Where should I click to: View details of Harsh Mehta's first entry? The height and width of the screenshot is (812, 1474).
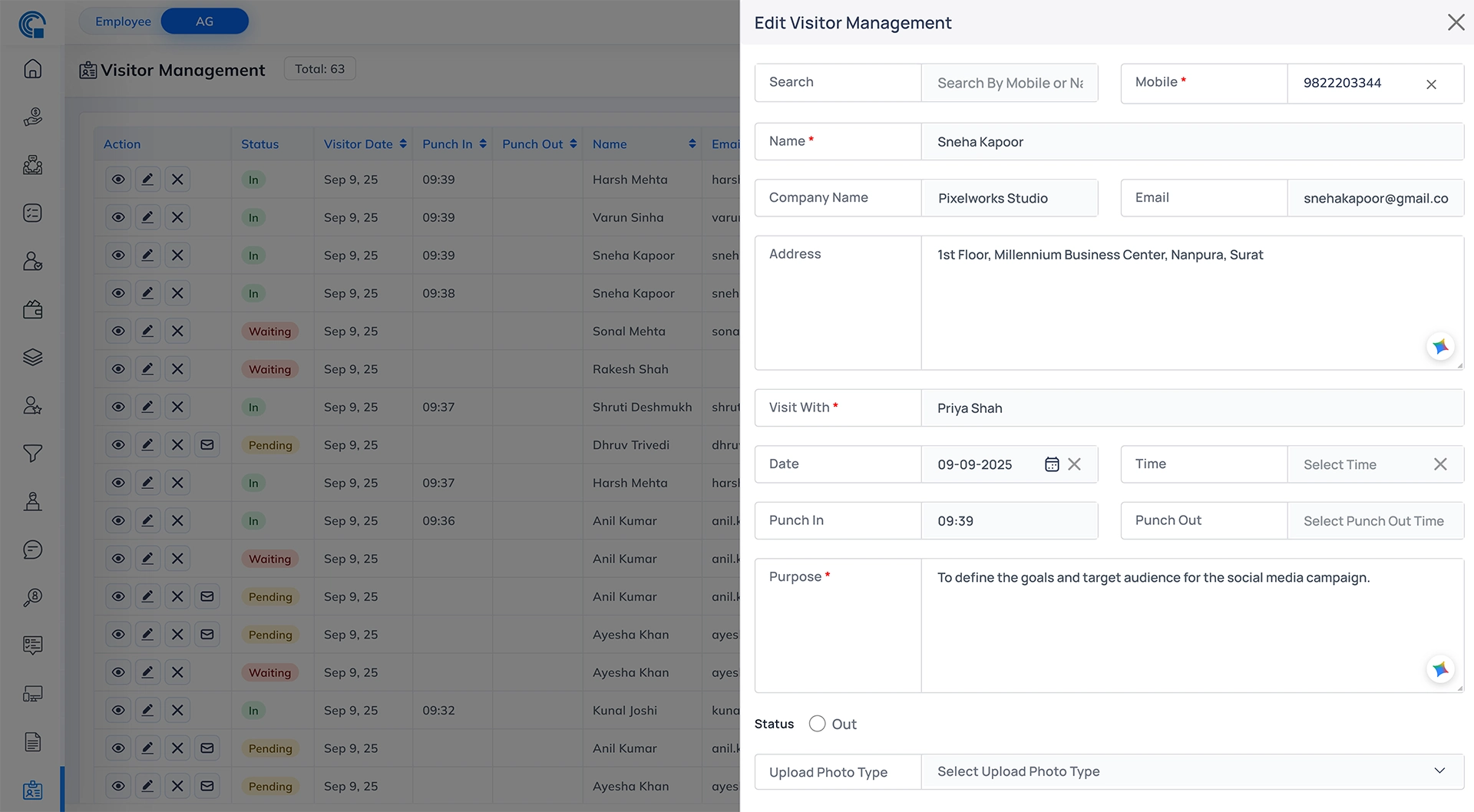coord(118,180)
